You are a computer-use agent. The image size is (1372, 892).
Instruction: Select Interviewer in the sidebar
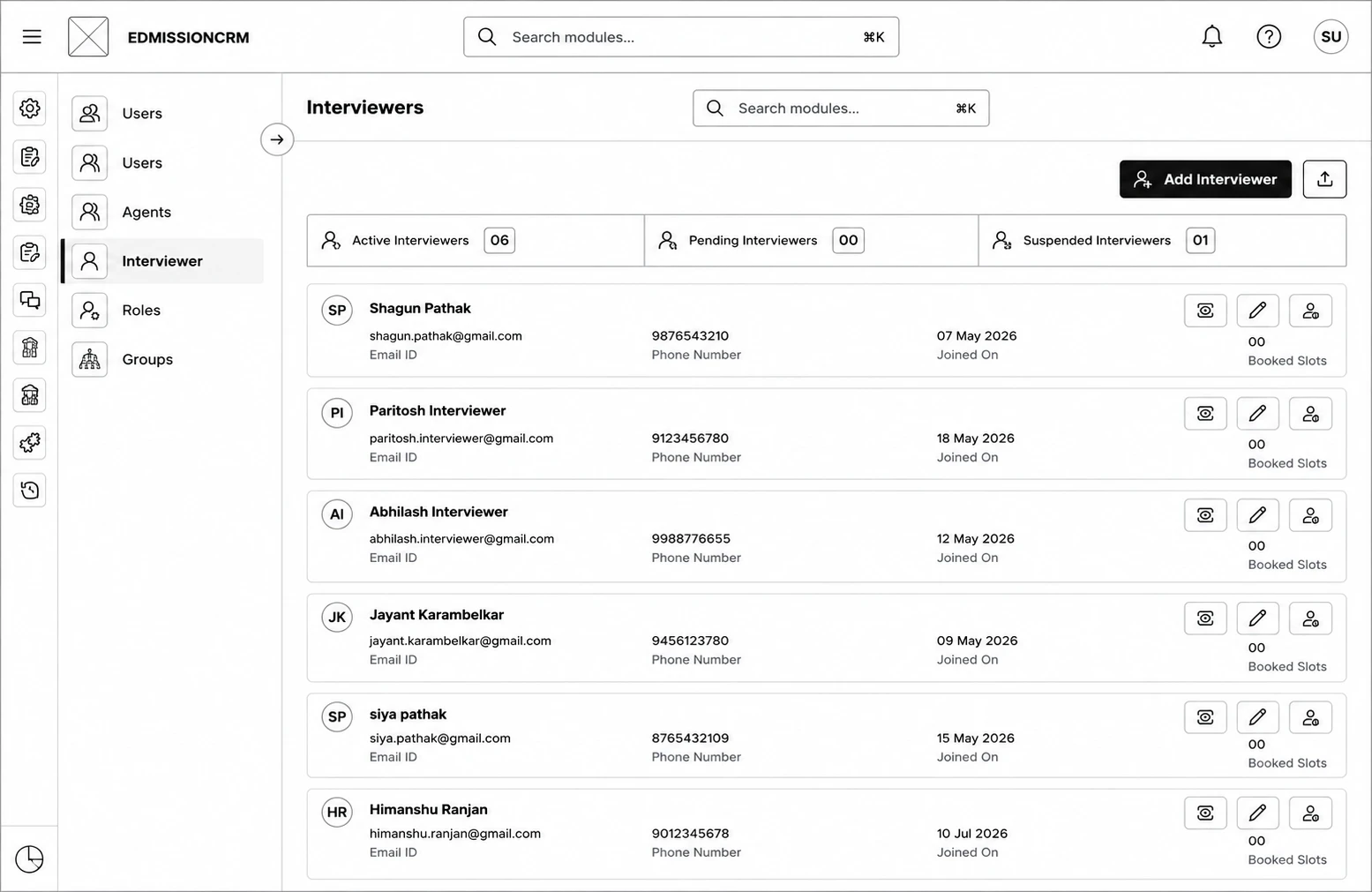point(162,261)
